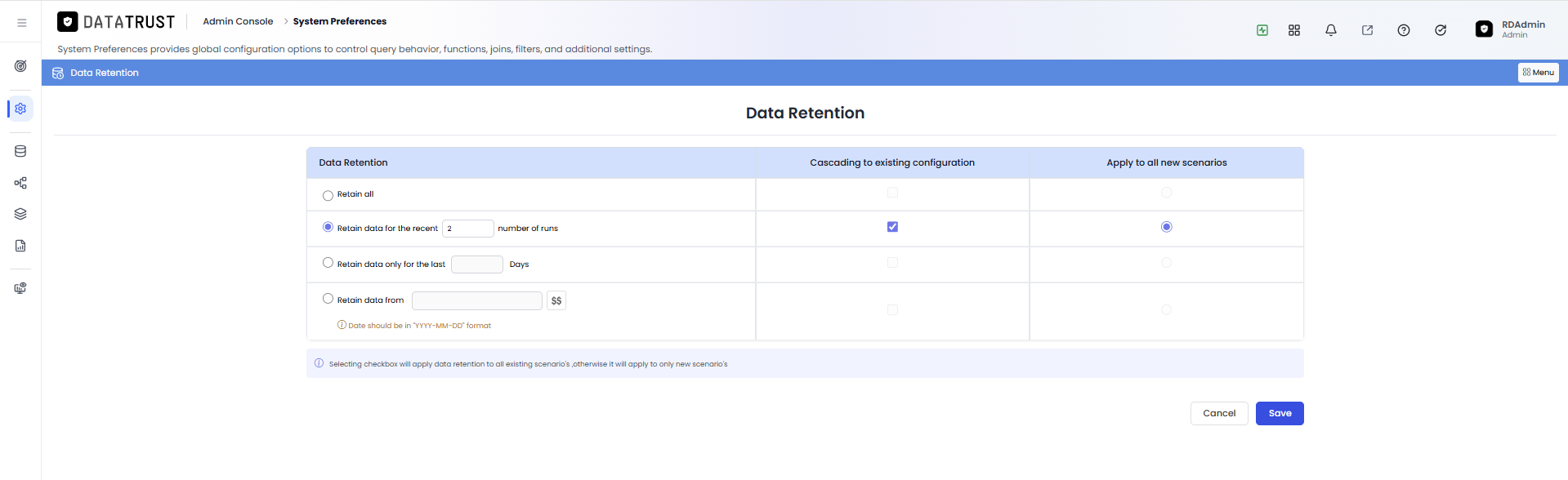This screenshot has height=480, width=1568.
Task: Click the Apply to all new scenarios header
Action: pyautogui.click(x=1167, y=162)
